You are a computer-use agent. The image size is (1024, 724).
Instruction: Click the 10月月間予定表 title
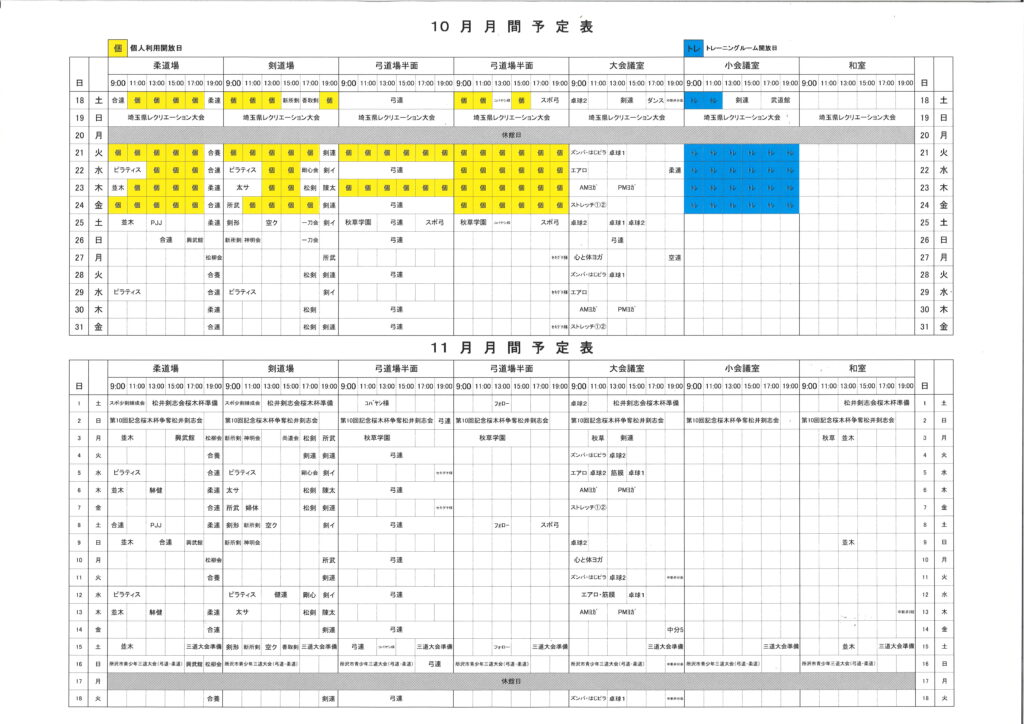coord(512,26)
